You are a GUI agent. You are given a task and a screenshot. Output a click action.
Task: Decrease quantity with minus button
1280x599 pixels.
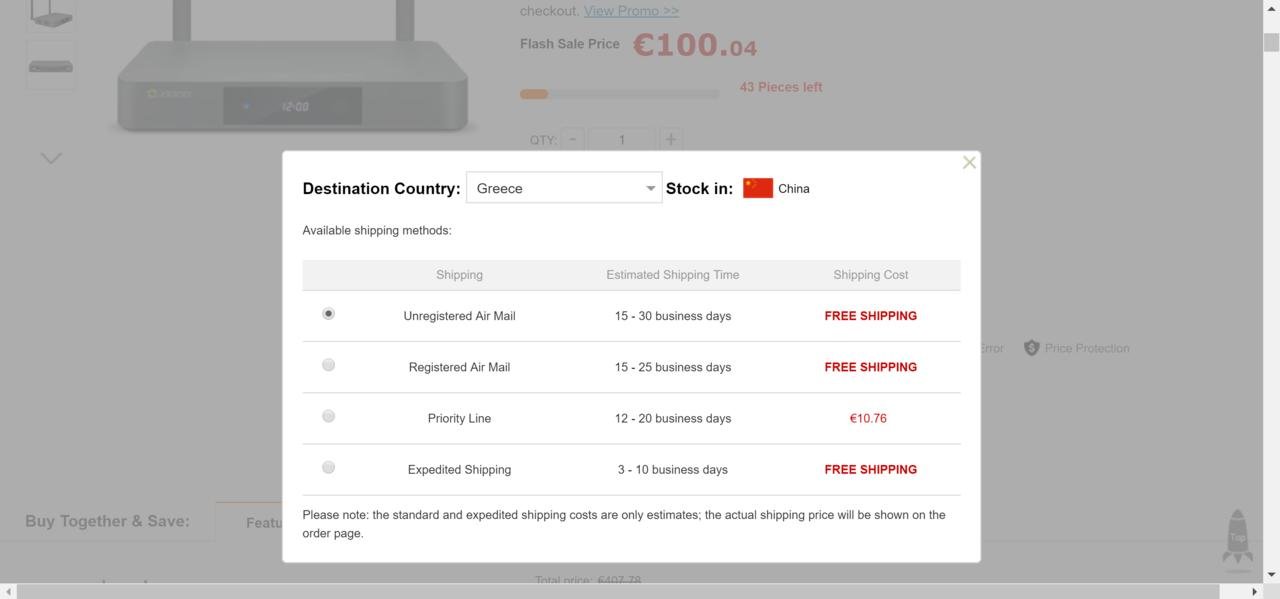tap(572, 140)
